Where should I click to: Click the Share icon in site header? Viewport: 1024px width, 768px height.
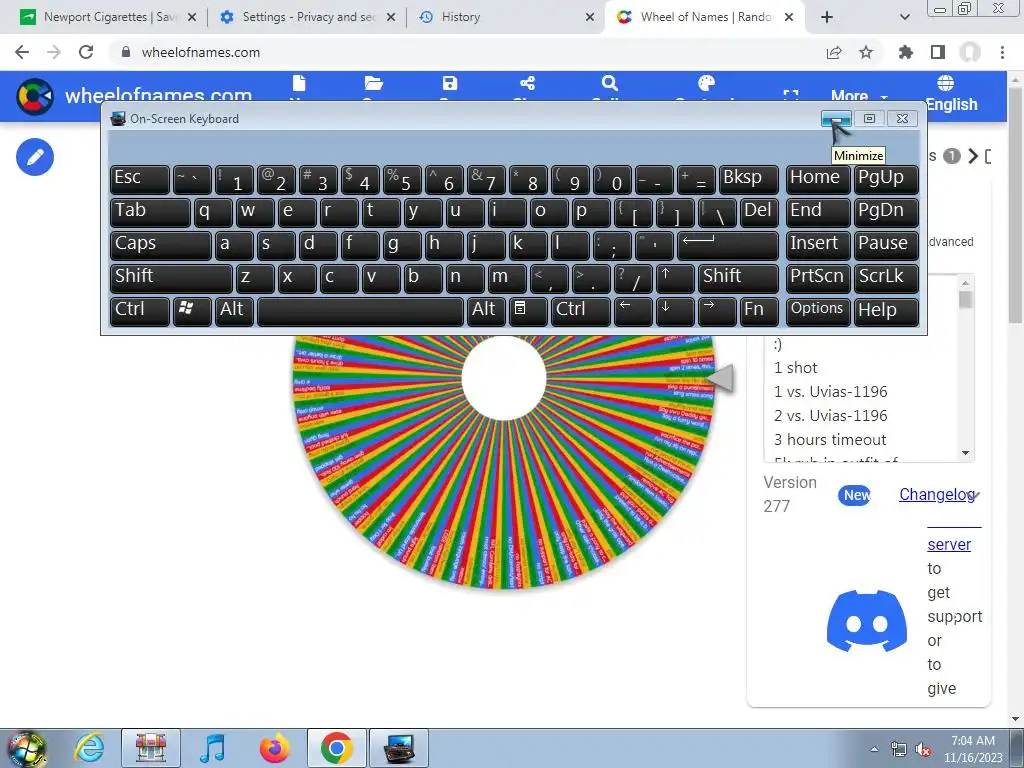(528, 83)
